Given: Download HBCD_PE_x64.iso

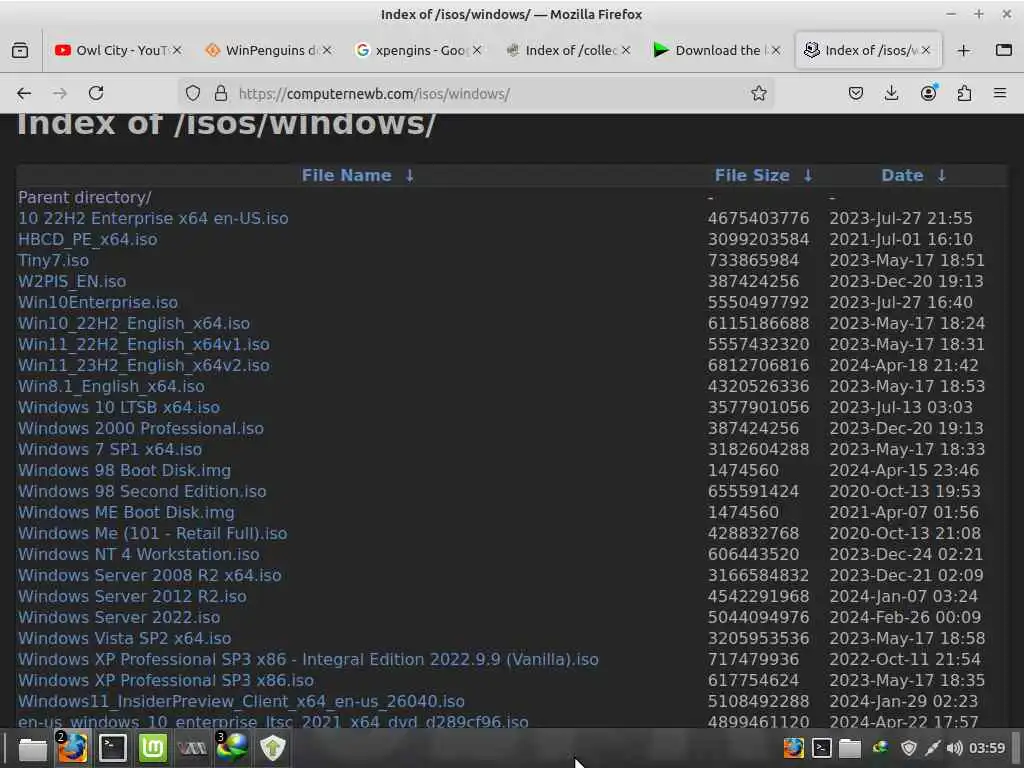Looking at the screenshot, I should tap(88, 239).
